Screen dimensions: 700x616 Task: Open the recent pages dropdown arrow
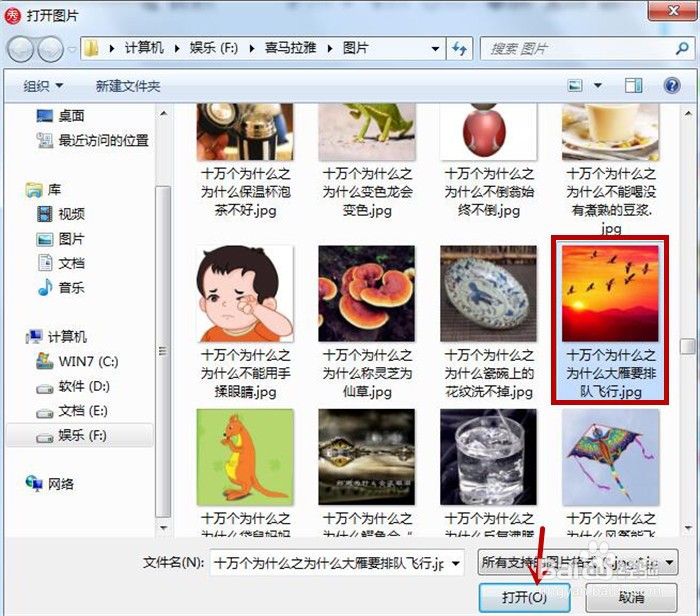pos(72,49)
